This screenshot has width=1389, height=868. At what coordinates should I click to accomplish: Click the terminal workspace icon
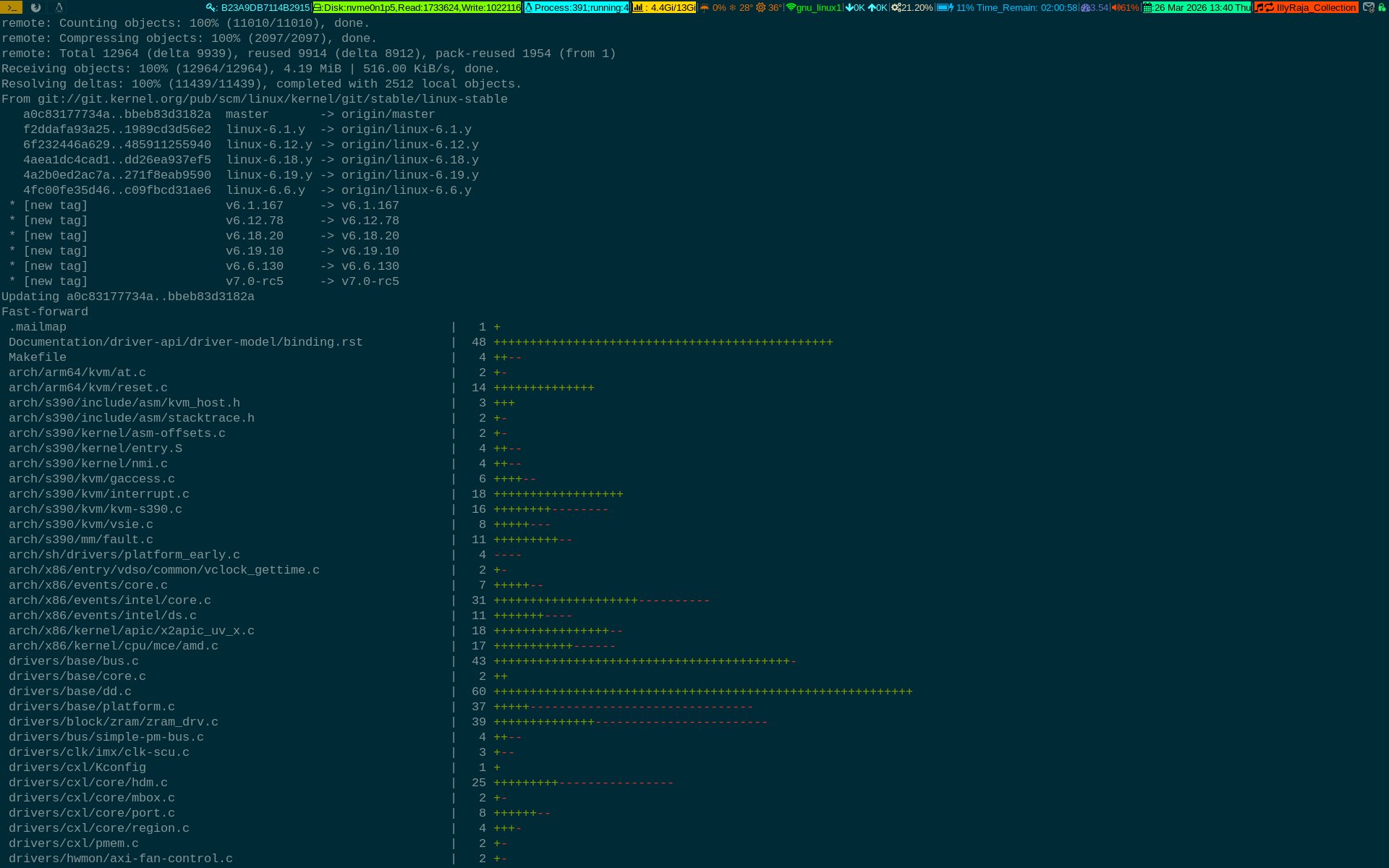[x=12, y=7]
